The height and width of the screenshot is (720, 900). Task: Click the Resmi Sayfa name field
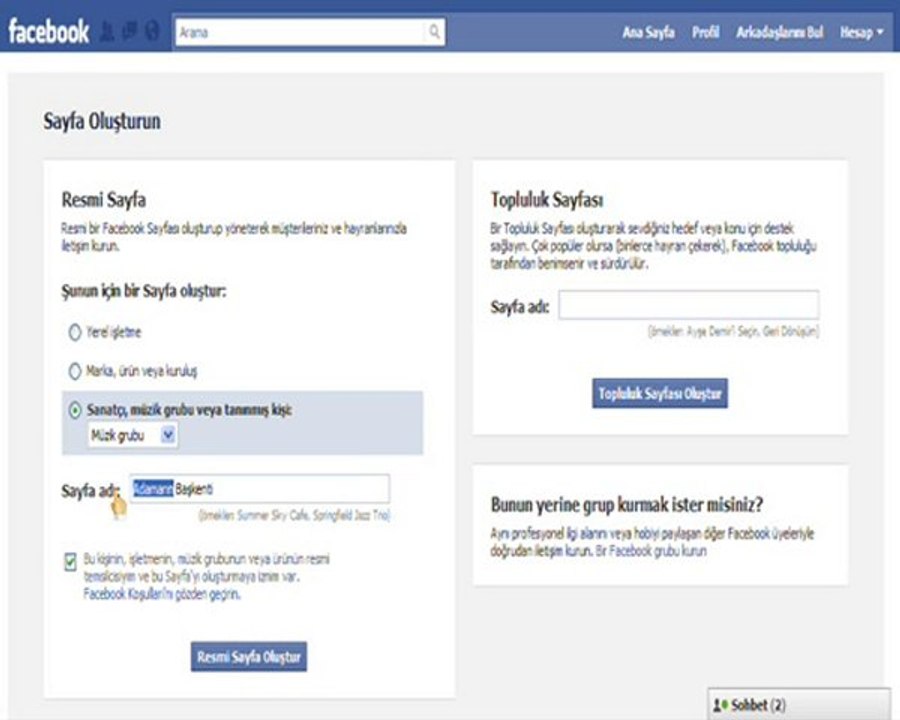[x=259, y=489]
